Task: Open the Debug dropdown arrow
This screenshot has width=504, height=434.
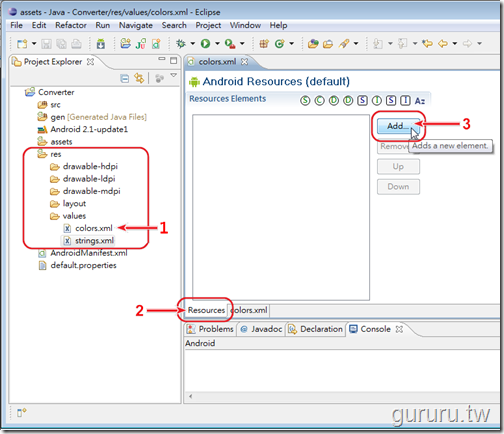Action: tap(193, 44)
